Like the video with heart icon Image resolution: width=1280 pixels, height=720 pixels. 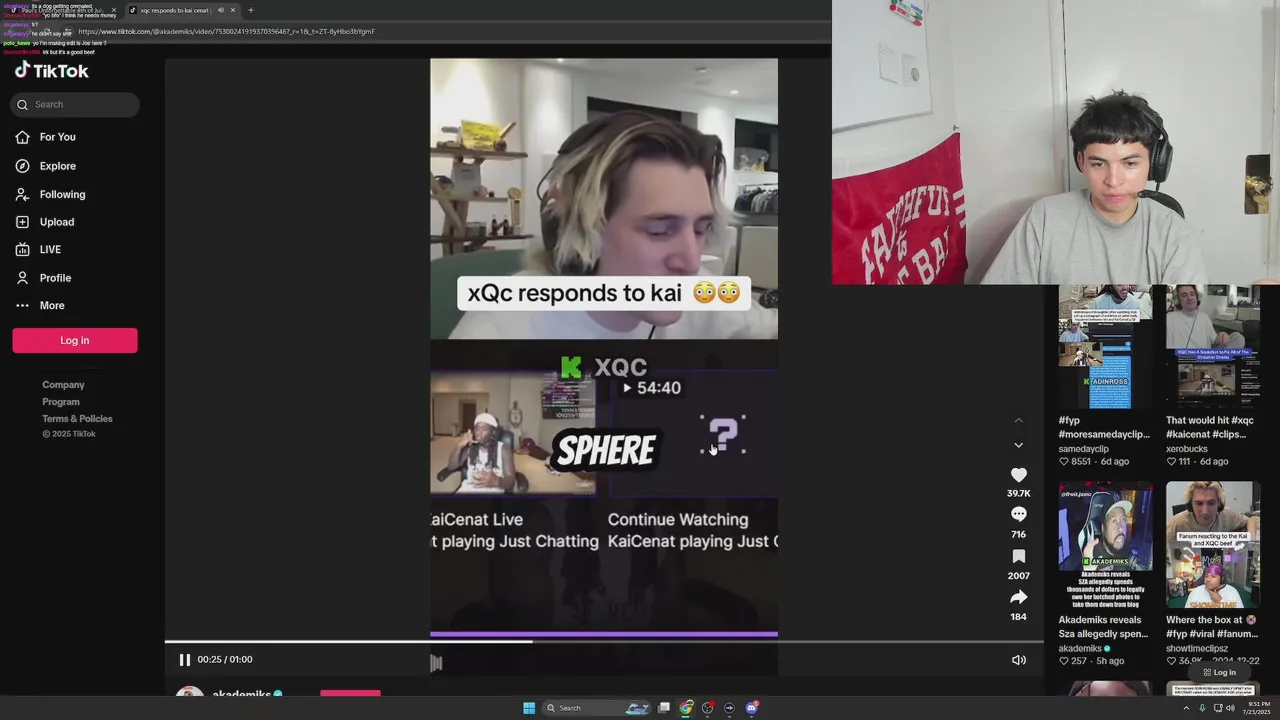click(x=1018, y=475)
